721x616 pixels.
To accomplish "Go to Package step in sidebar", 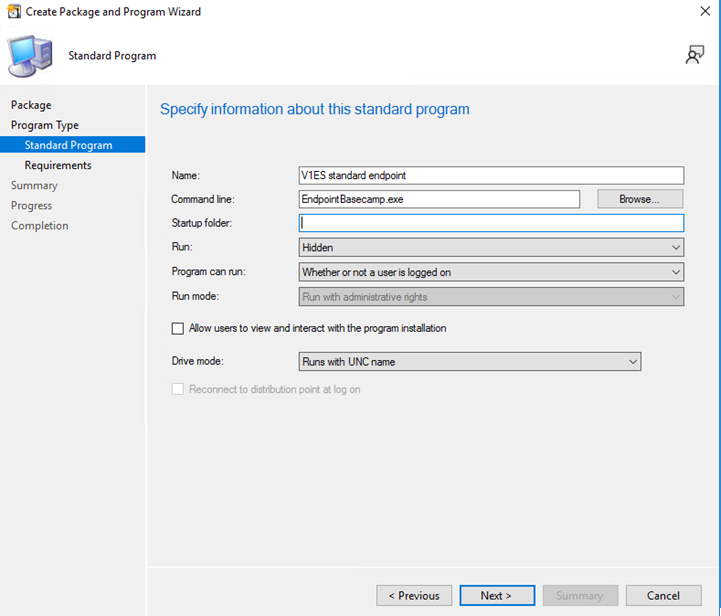I will pyautogui.click(x=31, y=105).
